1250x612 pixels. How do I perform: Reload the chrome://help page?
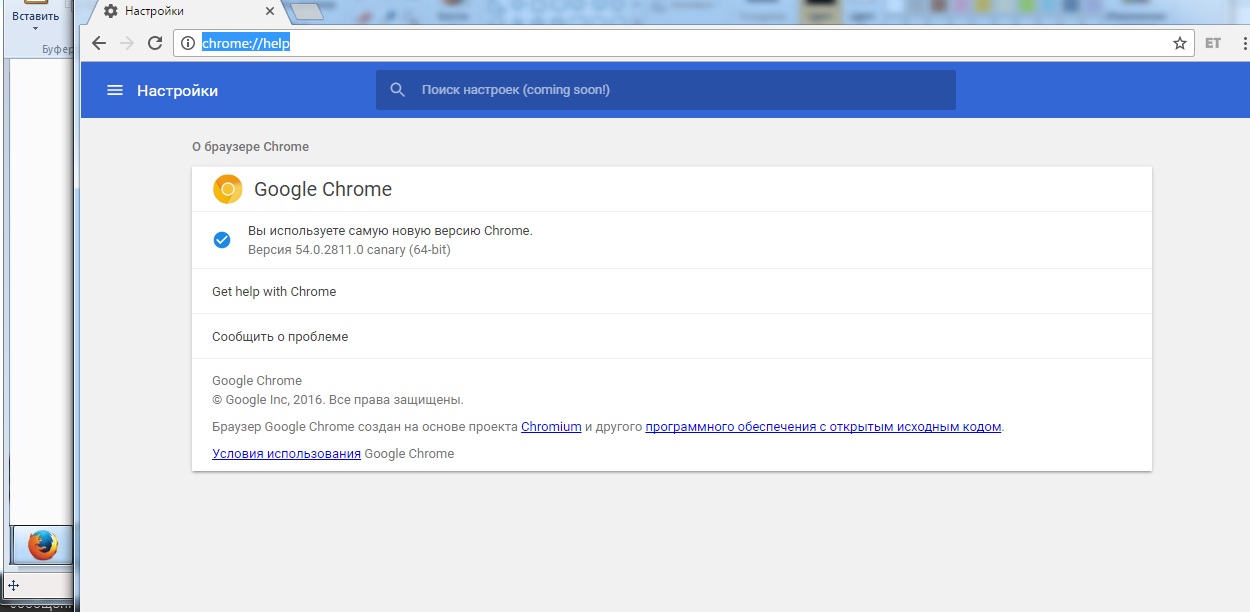click(155, 43)
